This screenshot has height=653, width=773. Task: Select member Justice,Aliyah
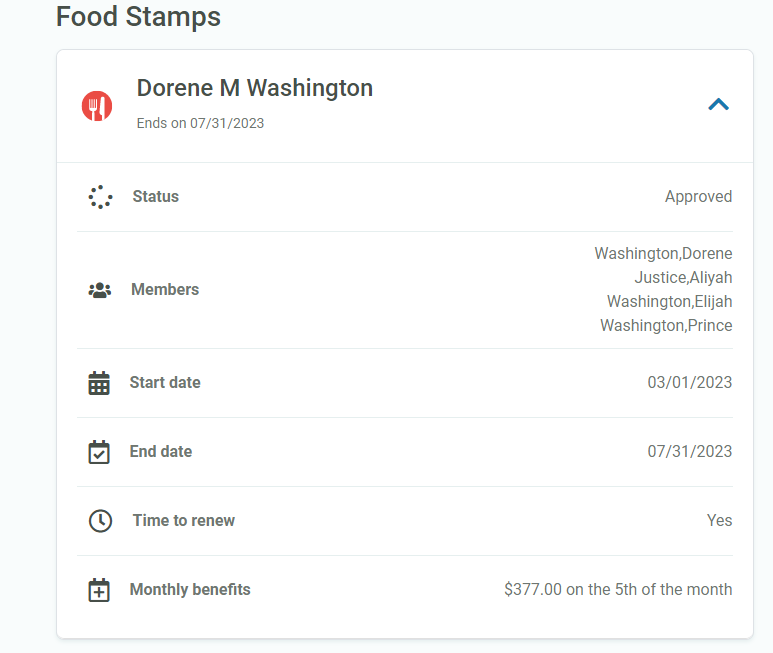(x=683, y=277)
